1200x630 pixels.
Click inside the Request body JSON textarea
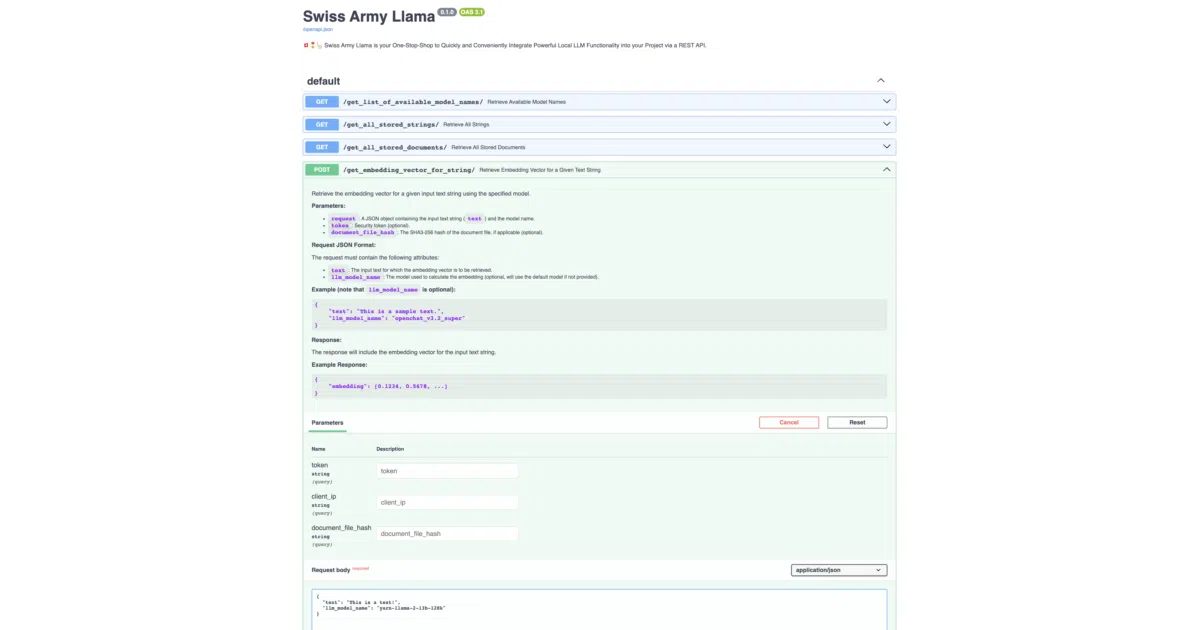[x=599, y=609]
